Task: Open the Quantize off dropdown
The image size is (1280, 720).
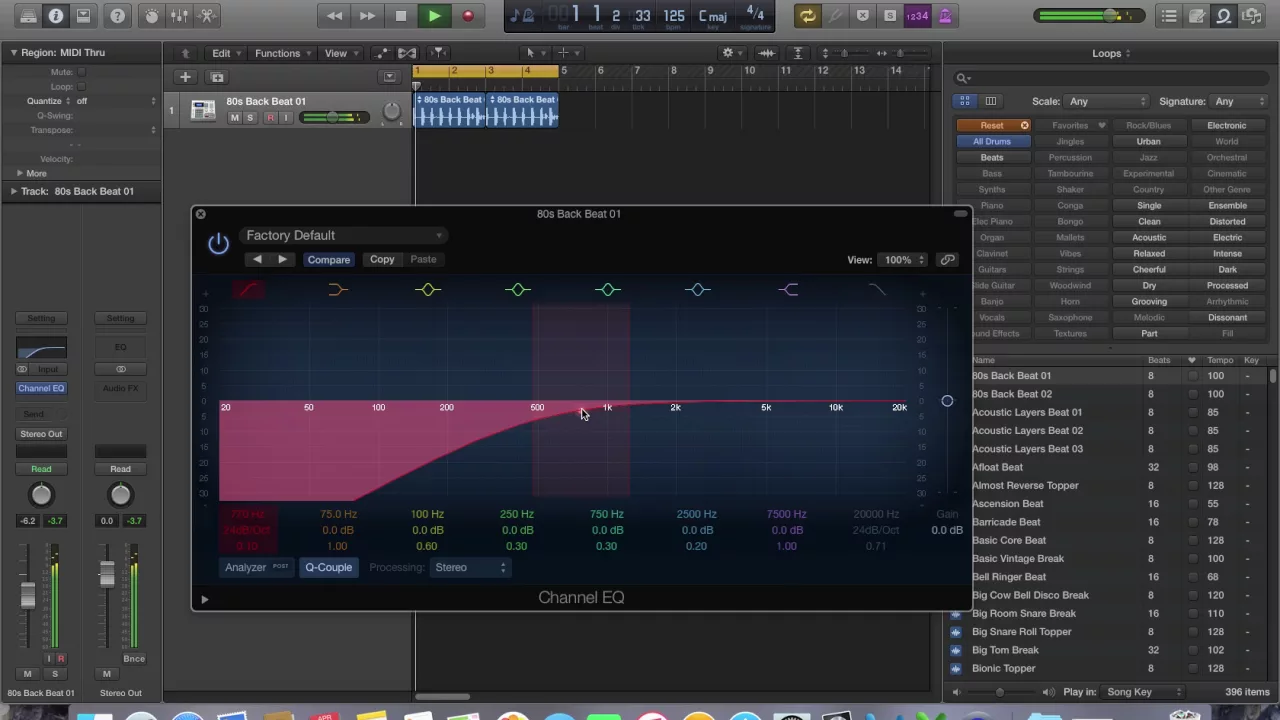Action: coord(117,101)
